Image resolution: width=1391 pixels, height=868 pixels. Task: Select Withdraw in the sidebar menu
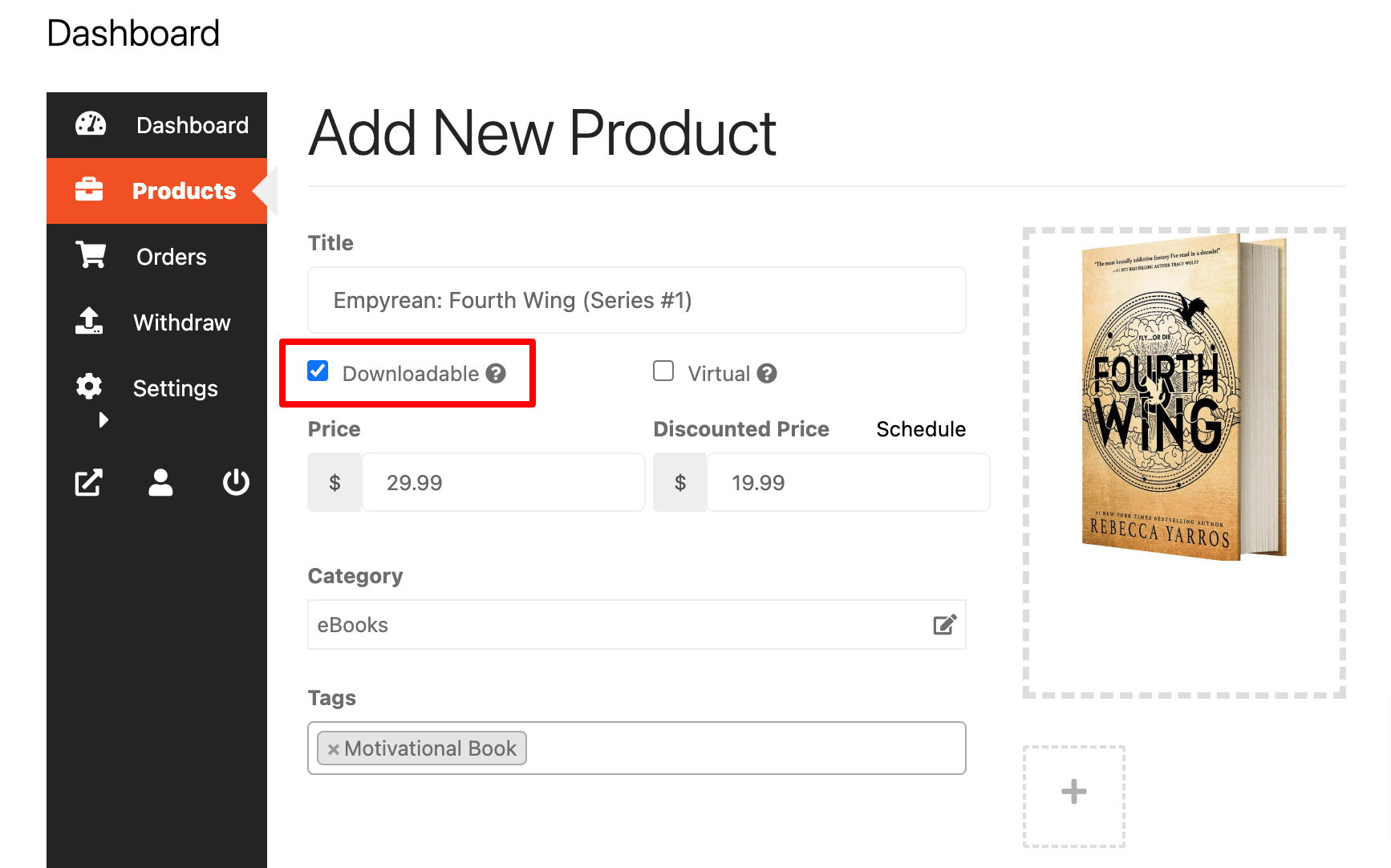181,322
